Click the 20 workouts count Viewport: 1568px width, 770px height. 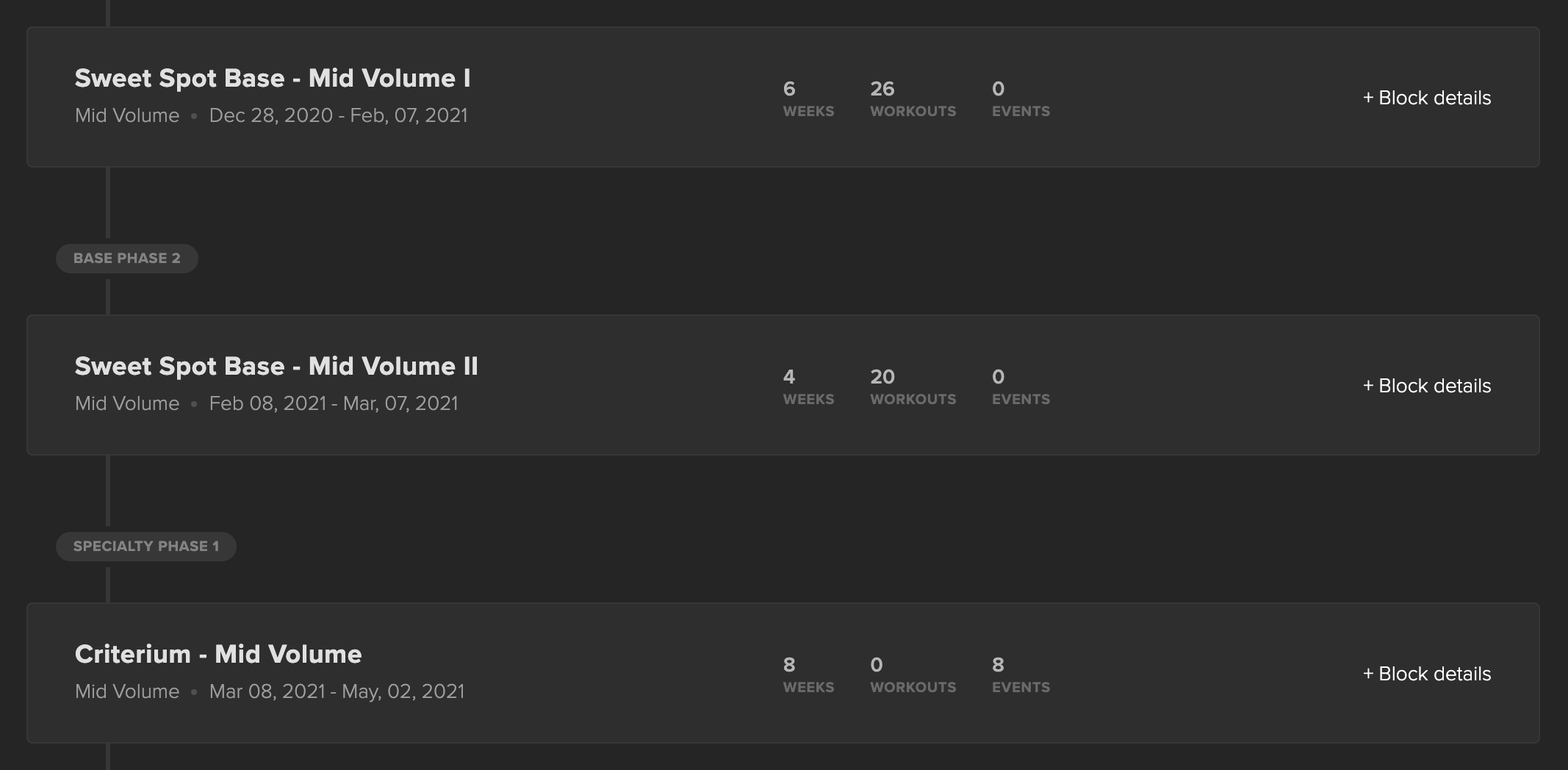click(913, 387)
